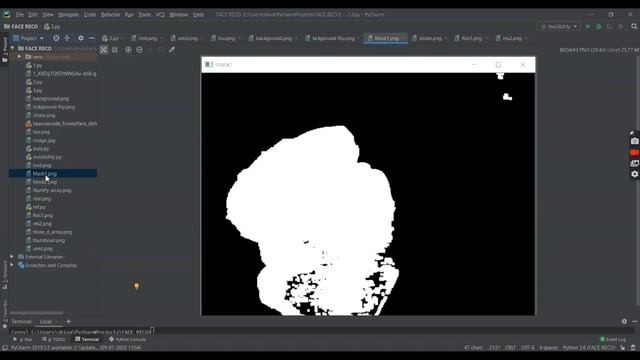Open the Code menu
The height and width of the screenshot is (360, 640).
(90, 15)
